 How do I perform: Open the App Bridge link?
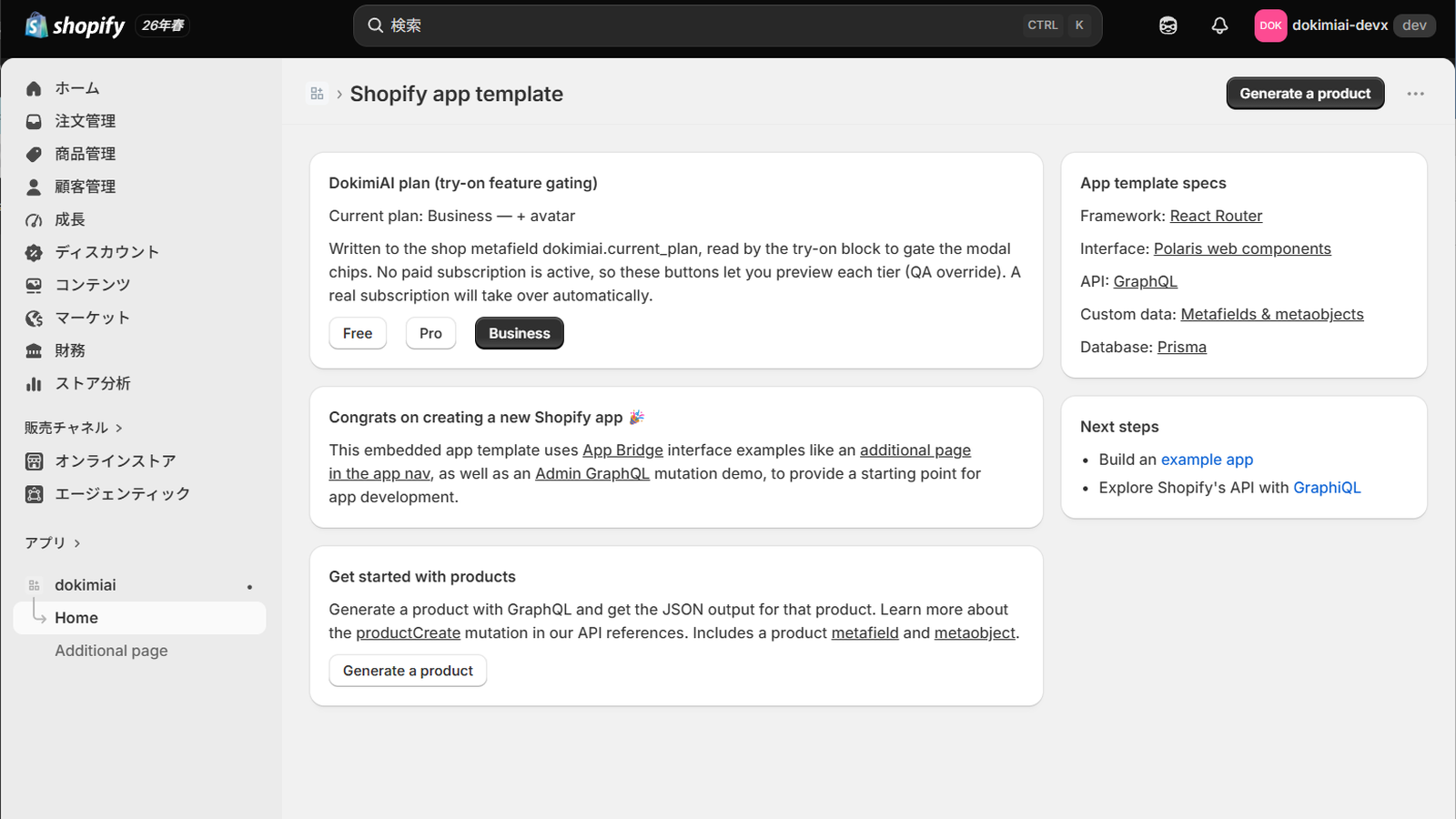622,450
